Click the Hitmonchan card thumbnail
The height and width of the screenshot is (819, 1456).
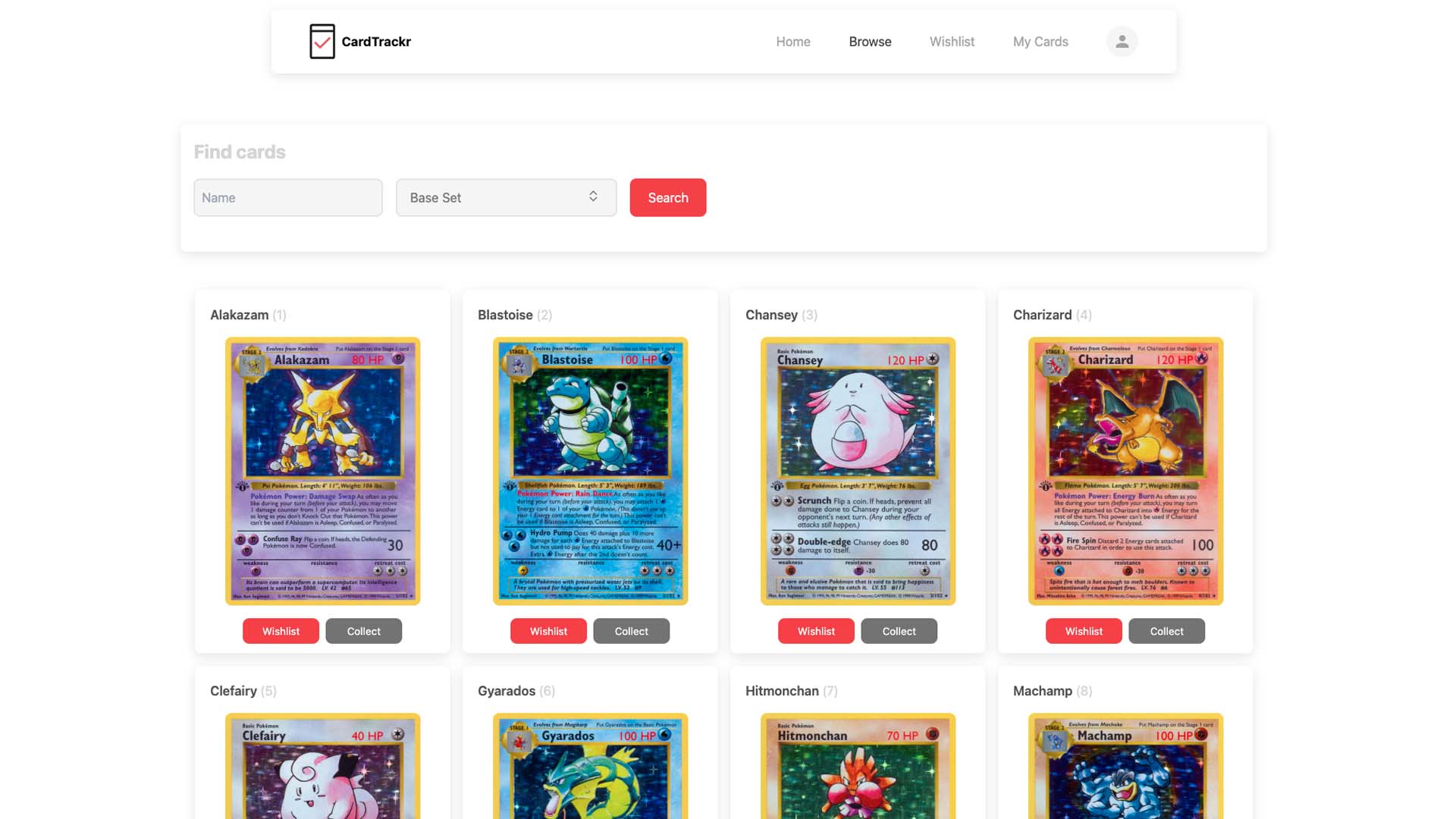pos(858,766)
